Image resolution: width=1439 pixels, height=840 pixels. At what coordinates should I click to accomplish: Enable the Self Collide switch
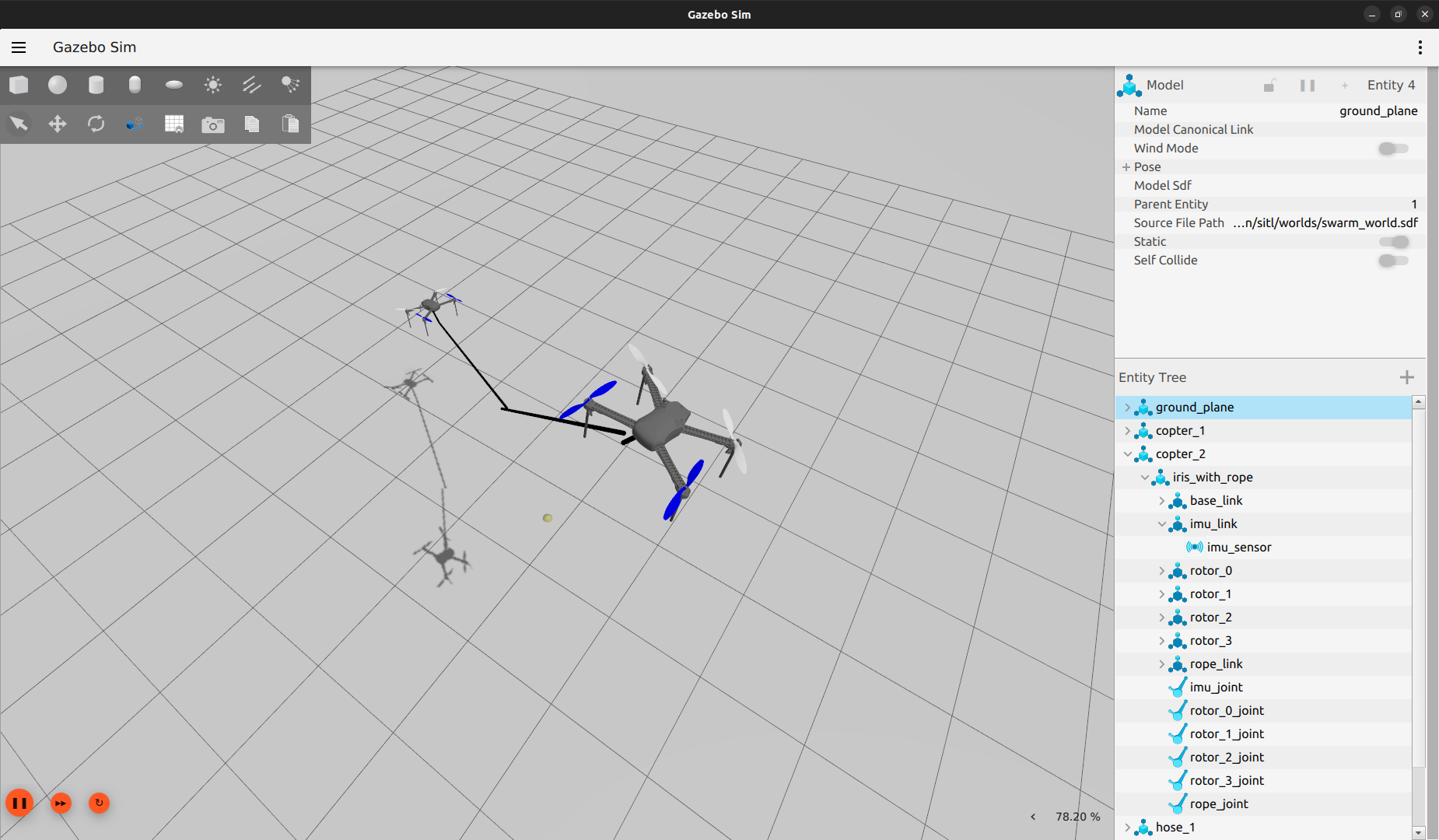click(x=1392, y=261)
